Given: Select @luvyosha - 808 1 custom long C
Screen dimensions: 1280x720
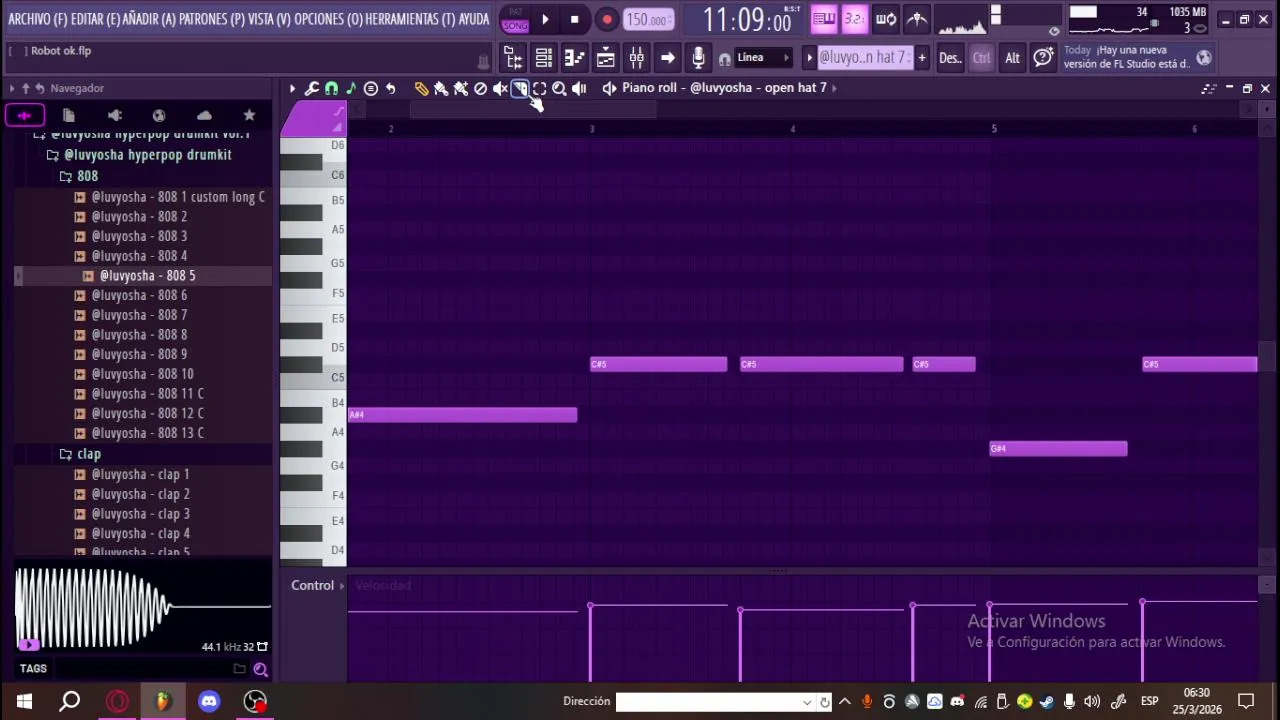Looking at the screenshot, I should point(178,197).
